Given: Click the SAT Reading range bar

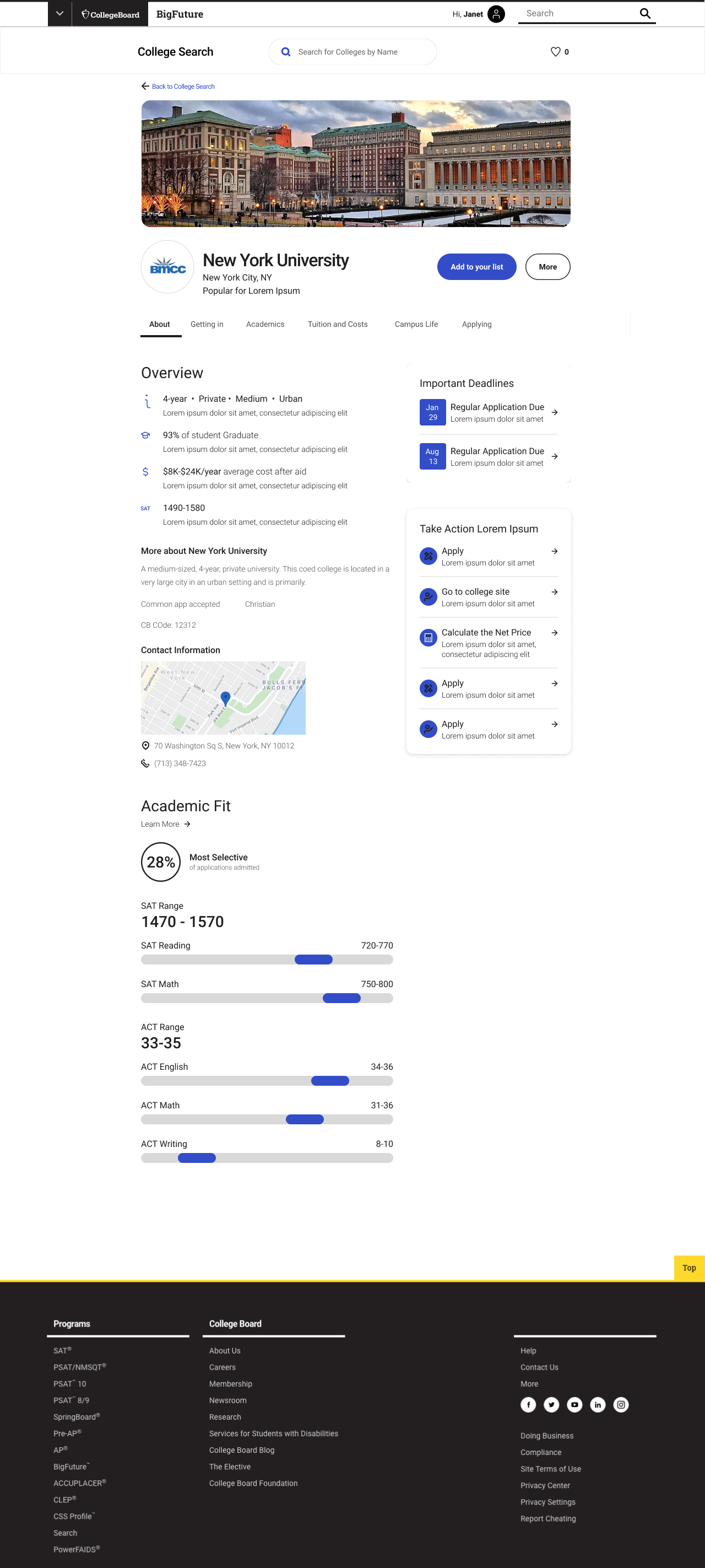Looking at the screenshot, I should coord(267,960).
